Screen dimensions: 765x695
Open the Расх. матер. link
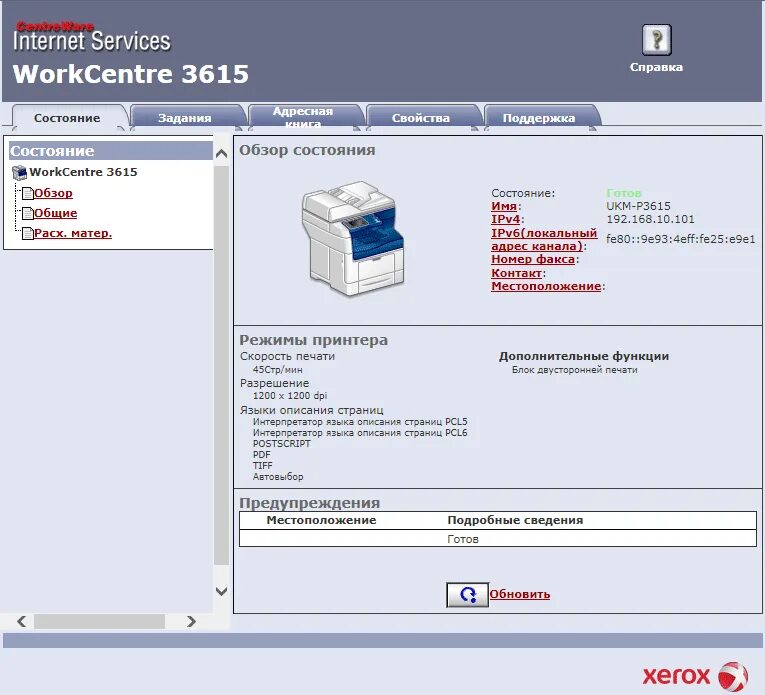point(73,233)
